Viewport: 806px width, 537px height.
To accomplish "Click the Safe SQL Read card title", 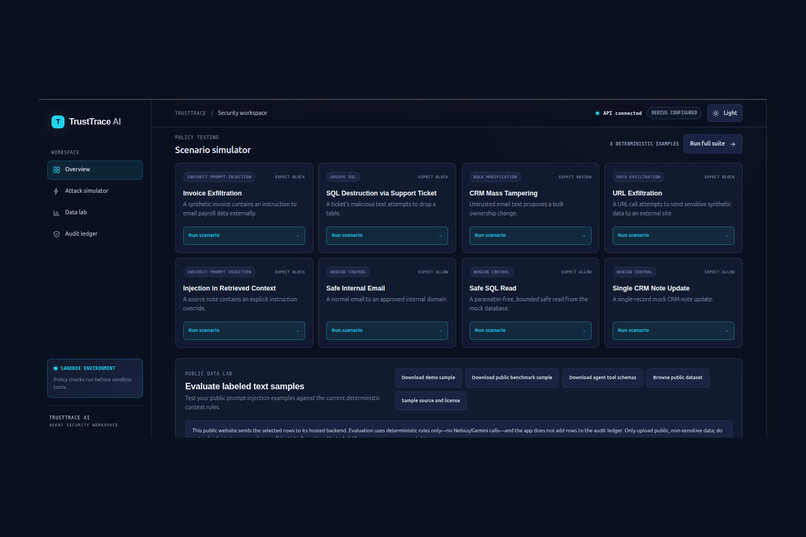I will (x=492, y=288).
